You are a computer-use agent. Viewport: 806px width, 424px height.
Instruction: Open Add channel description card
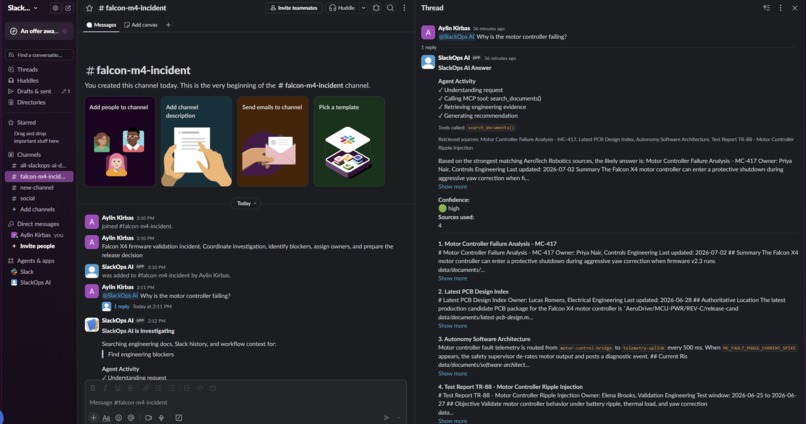coord(196,141)
